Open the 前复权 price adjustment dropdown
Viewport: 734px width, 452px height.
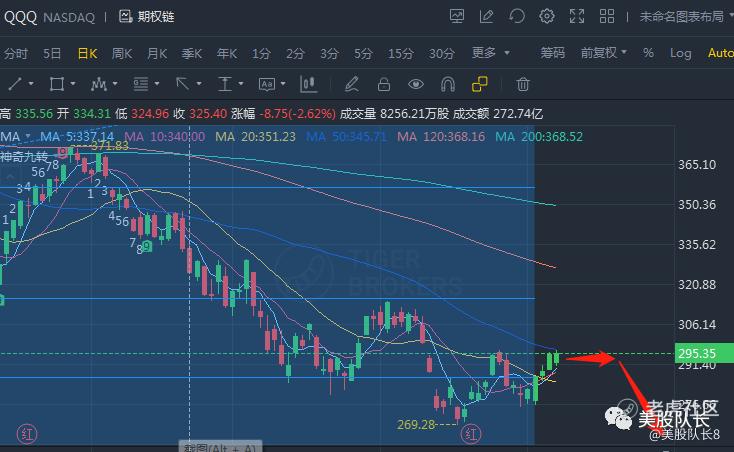coord(603,52)
